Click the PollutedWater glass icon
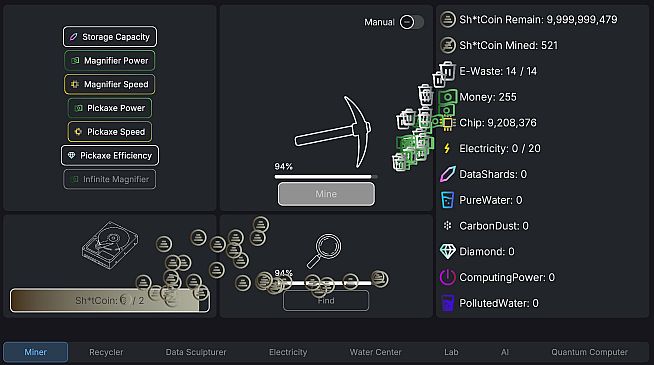654x365 pixels. pos(448,303)
